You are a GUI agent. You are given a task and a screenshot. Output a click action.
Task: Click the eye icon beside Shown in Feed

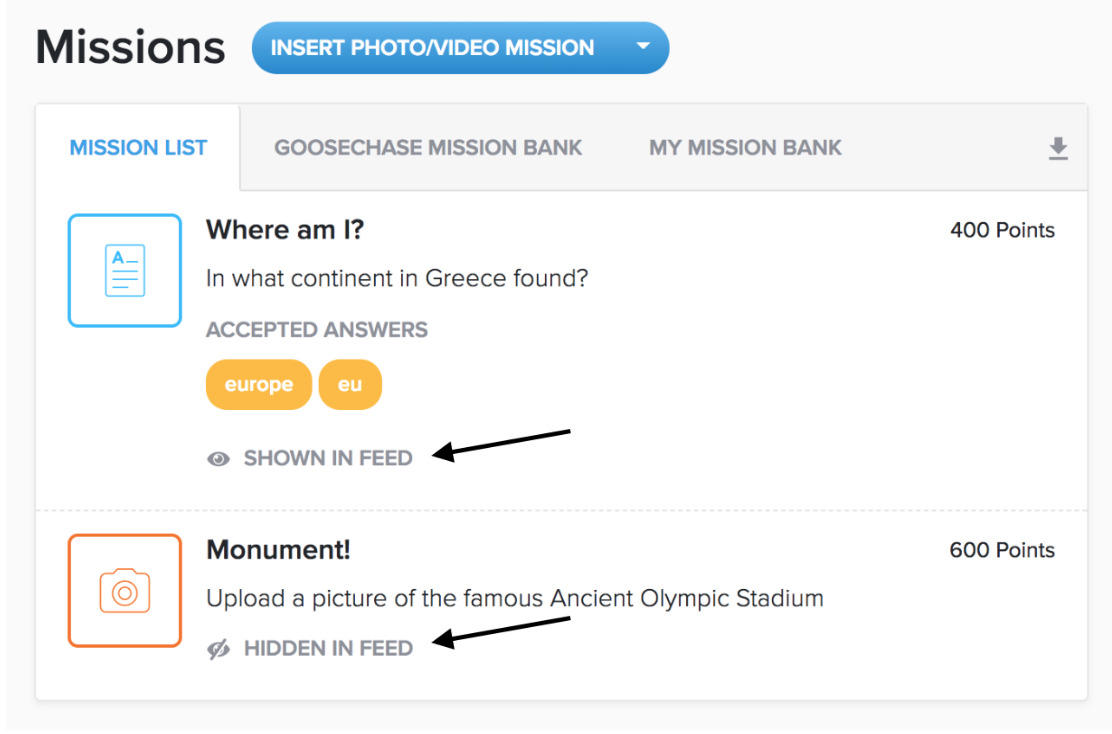pos(218,459)
